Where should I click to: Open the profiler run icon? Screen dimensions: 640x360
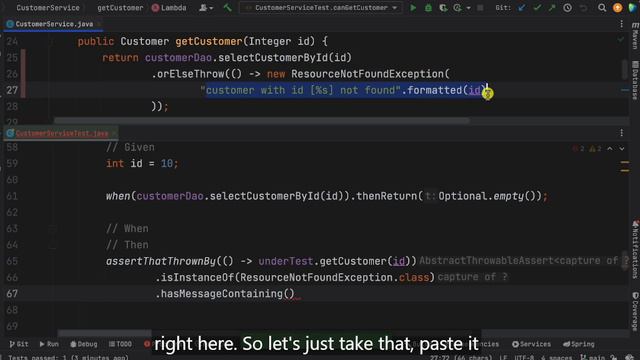[x=458, y=8]
